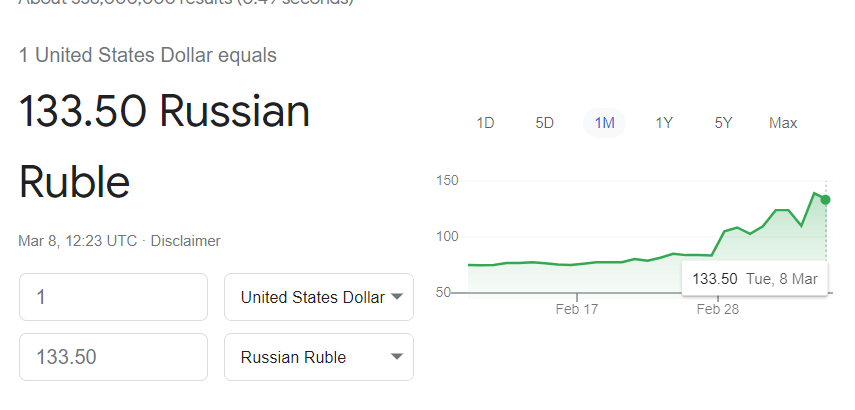The width and height of the screenshot is (855, 410).
Task: Click the amount field containing 1
Action: pos(113,297)
